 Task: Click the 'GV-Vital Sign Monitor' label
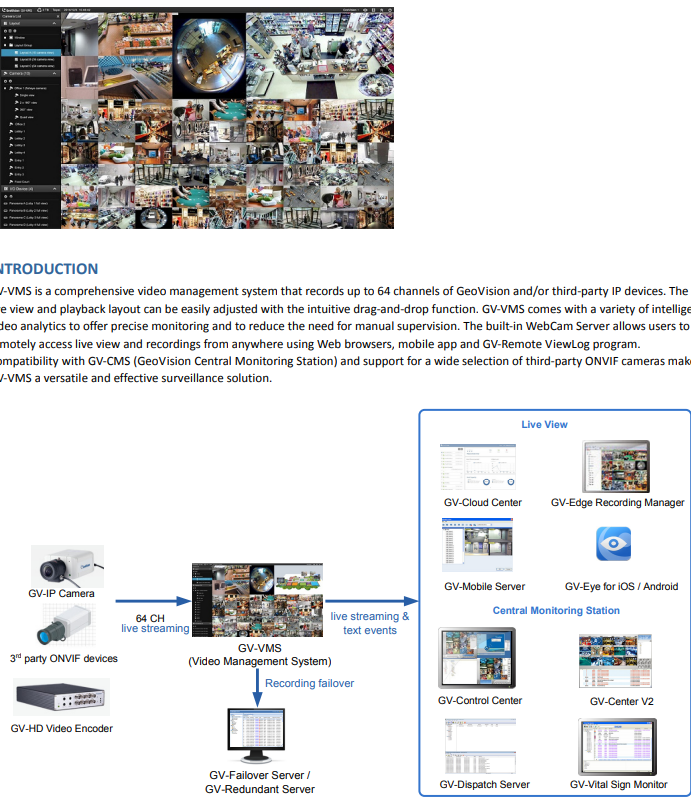pyautogui.click(x=618, y=785)
